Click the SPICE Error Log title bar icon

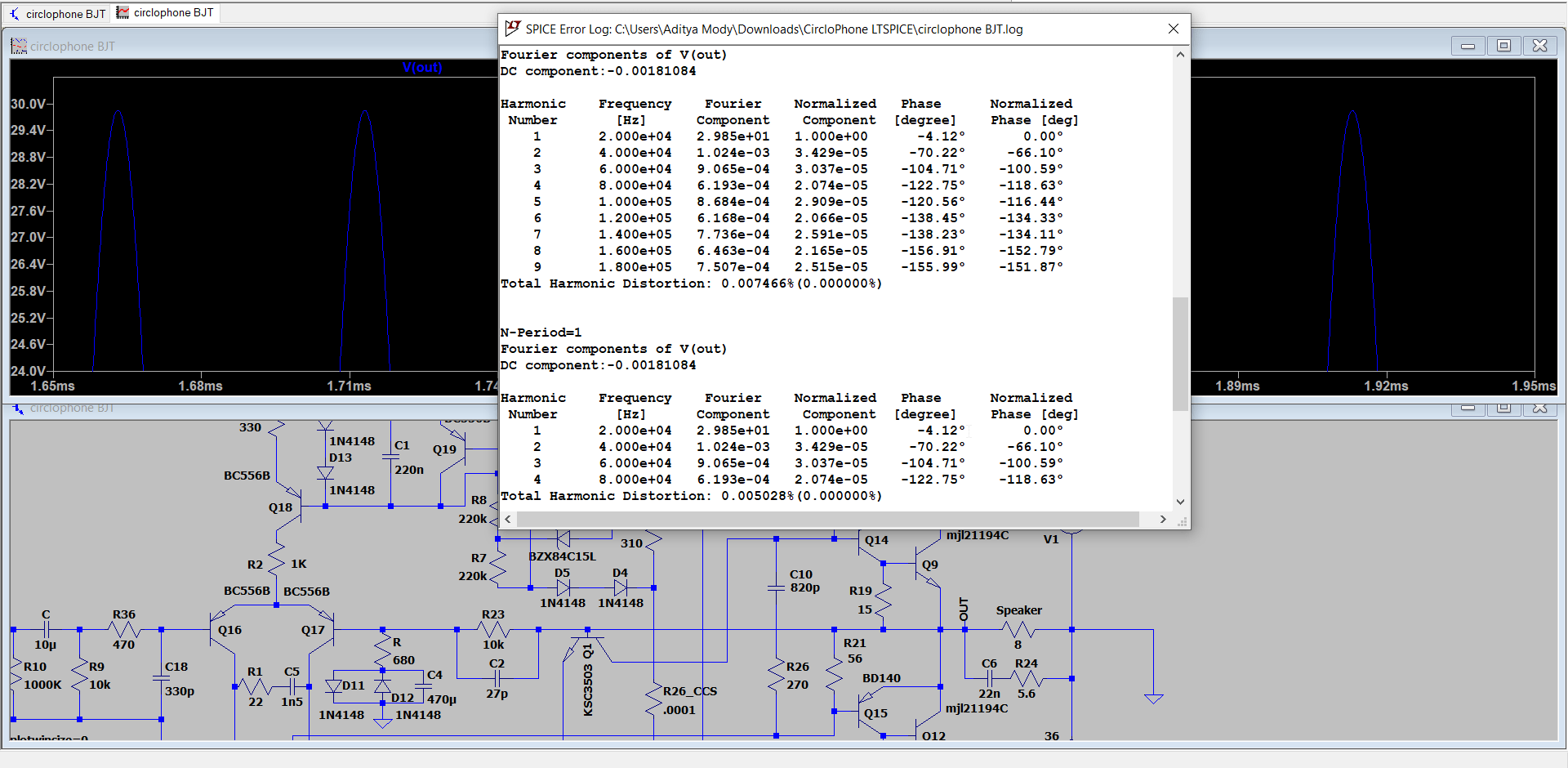[512, 29]
